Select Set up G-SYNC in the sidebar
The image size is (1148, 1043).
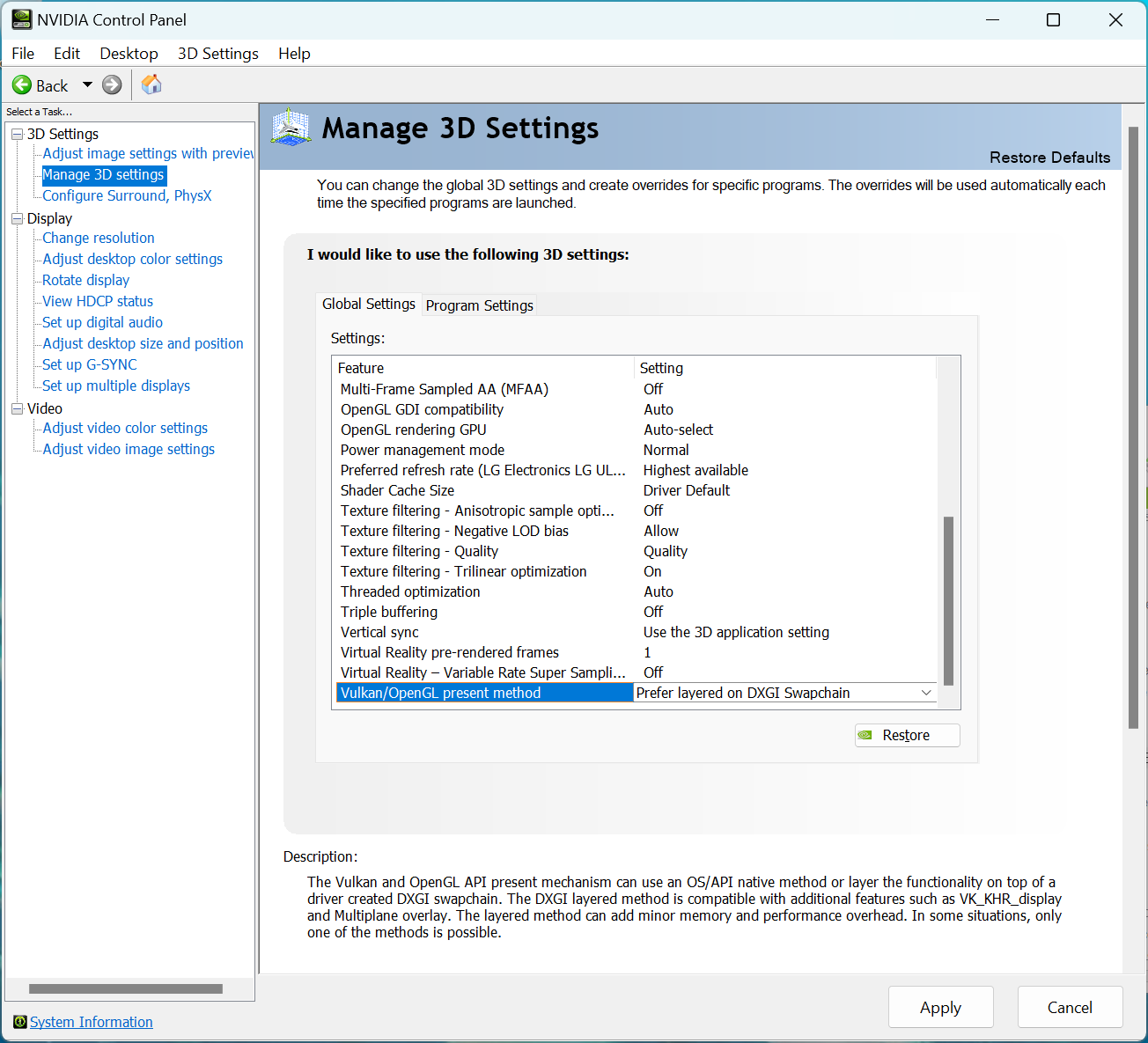click(89, 364)
